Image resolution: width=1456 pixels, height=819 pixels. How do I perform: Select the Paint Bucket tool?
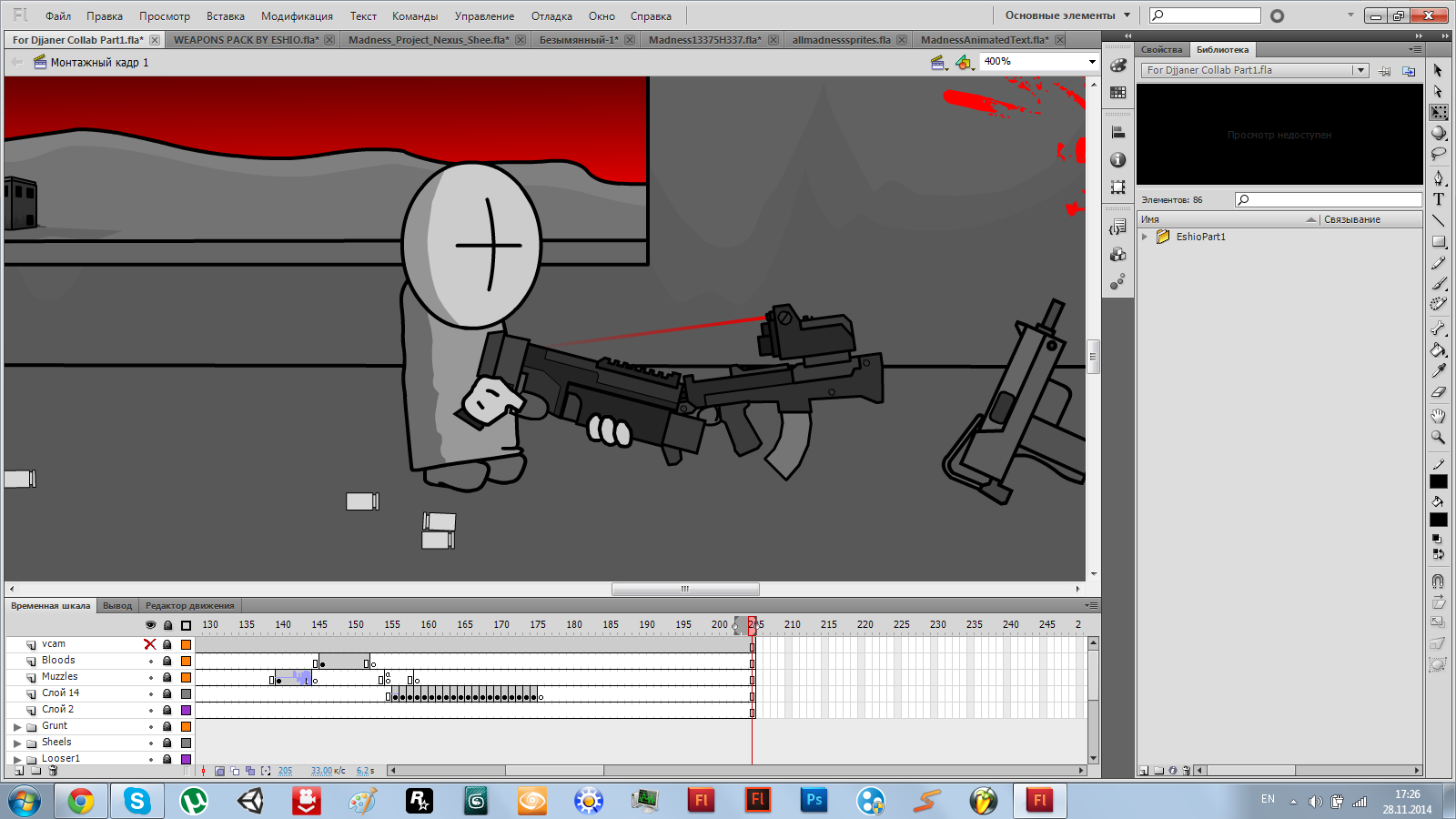point(1438,349)
